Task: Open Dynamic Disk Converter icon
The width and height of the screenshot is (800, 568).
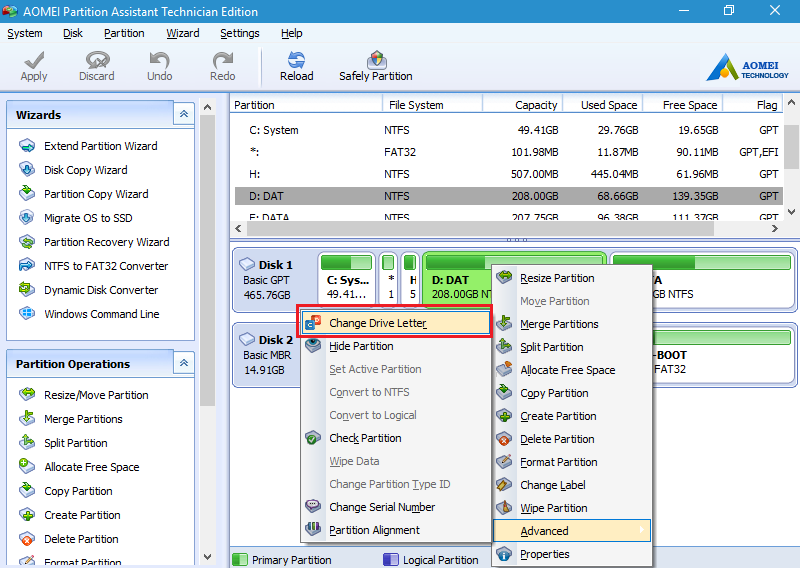Action: 27,290
